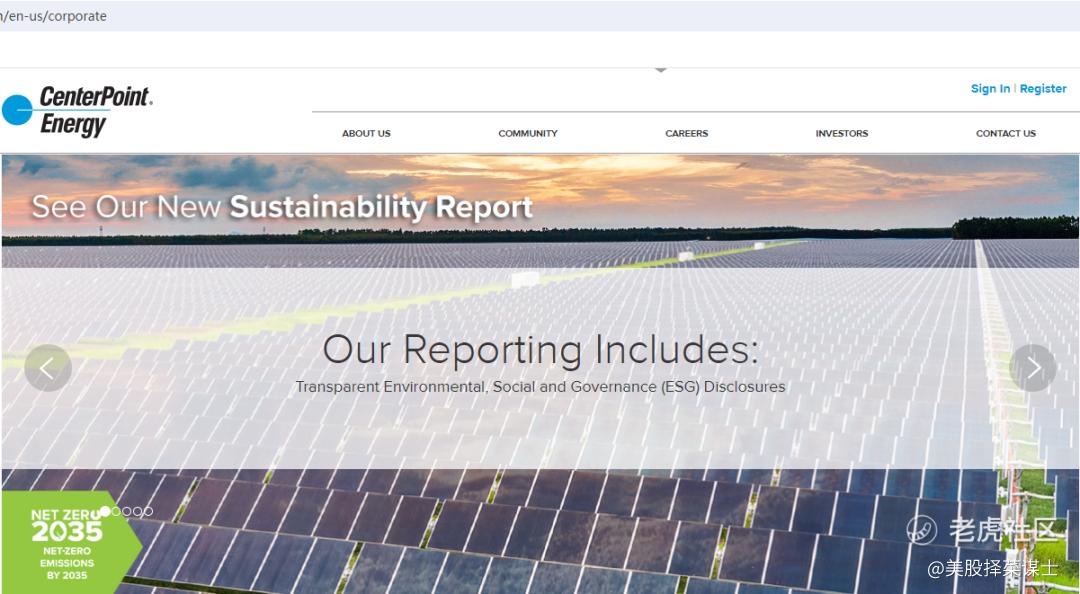The image size is (1080, 594).
Task: Open the Community menu
Action: click(x=528, y=133)
